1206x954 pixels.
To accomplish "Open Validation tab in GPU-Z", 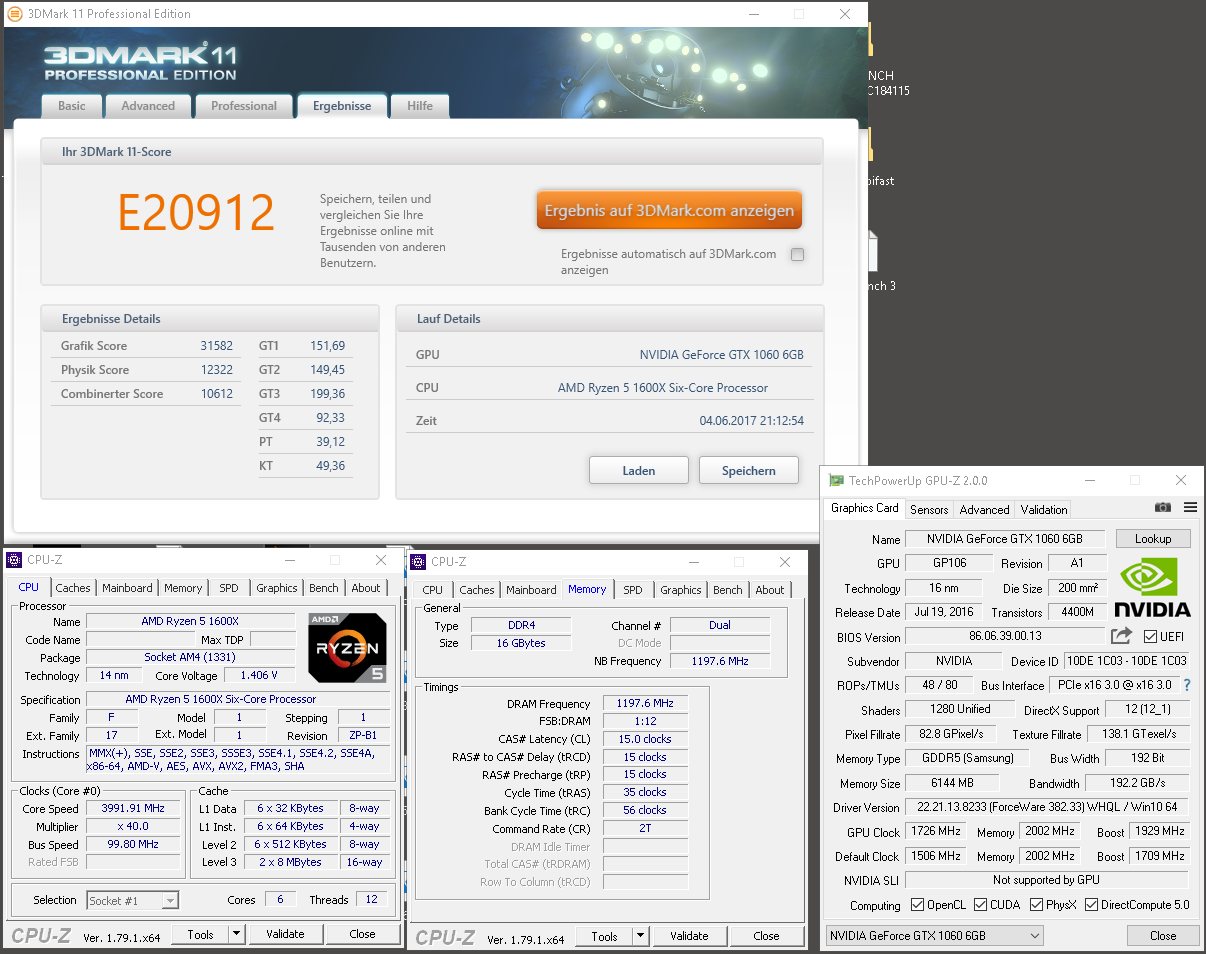I will [1044, 510].
